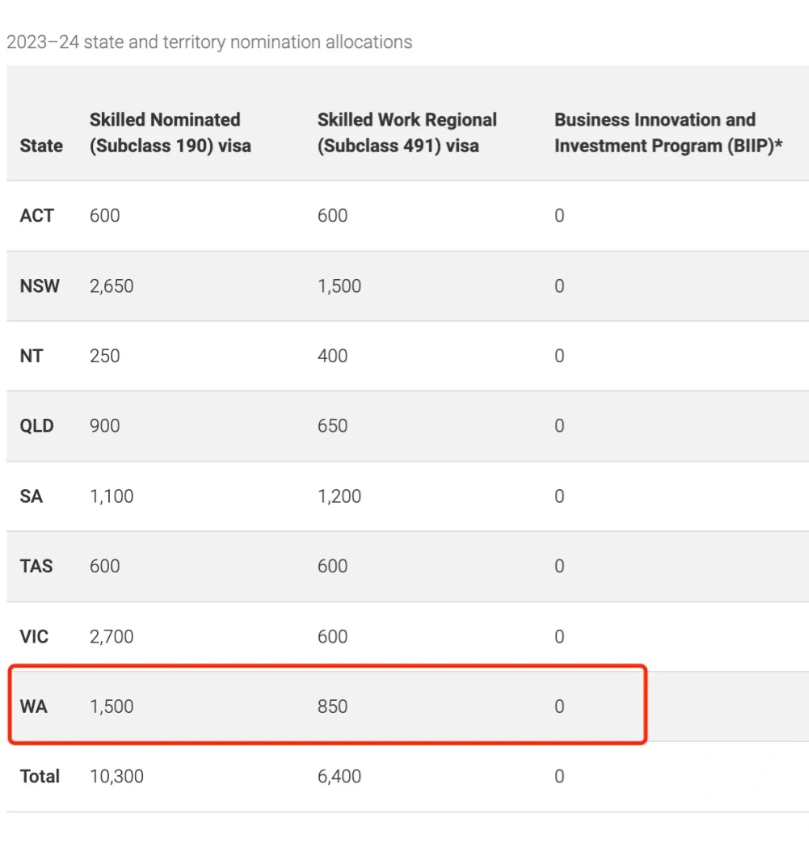Select the highlighted WA row label
809x845 pixels.
(x=33, y=707)
